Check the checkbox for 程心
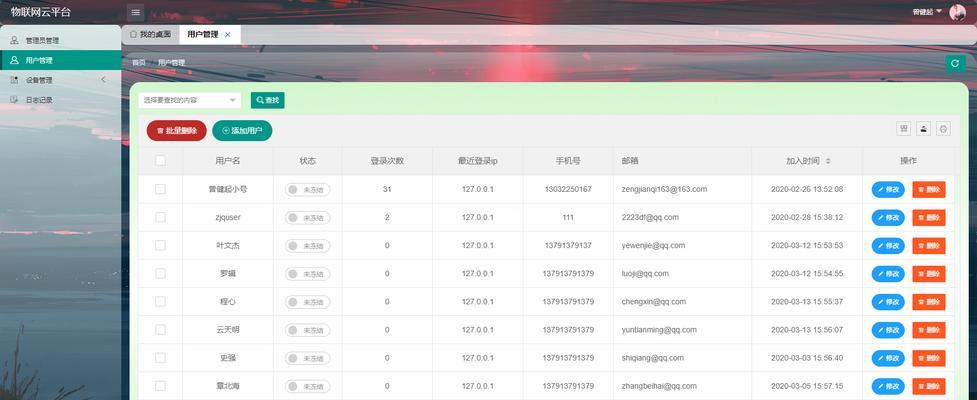Image resolution: width=977 pixels, height=400 pixels. coord(160,302)
